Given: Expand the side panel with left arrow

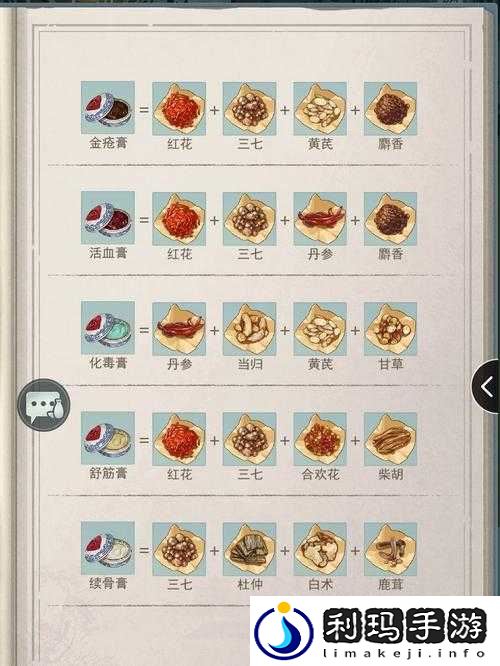Looking at the screenshot, I should [x=487, y=387].
